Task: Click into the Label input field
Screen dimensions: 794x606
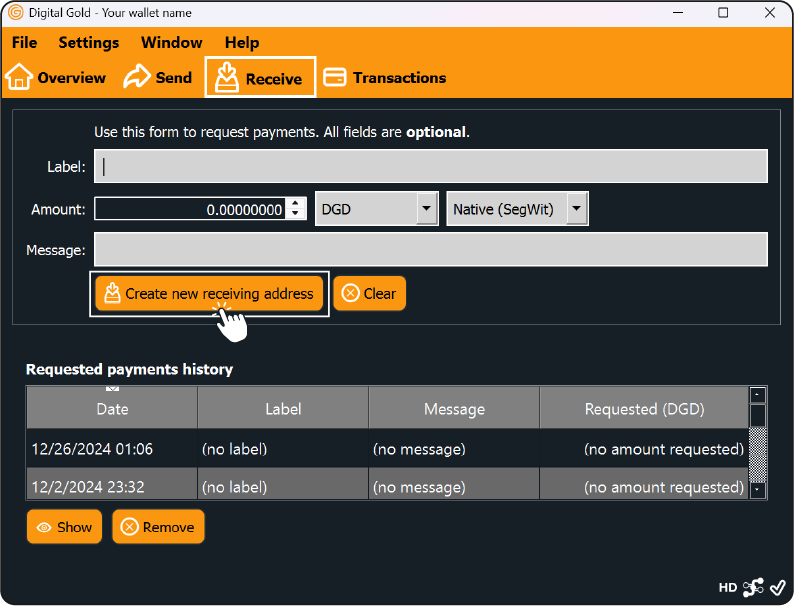Action: point(430,167)
